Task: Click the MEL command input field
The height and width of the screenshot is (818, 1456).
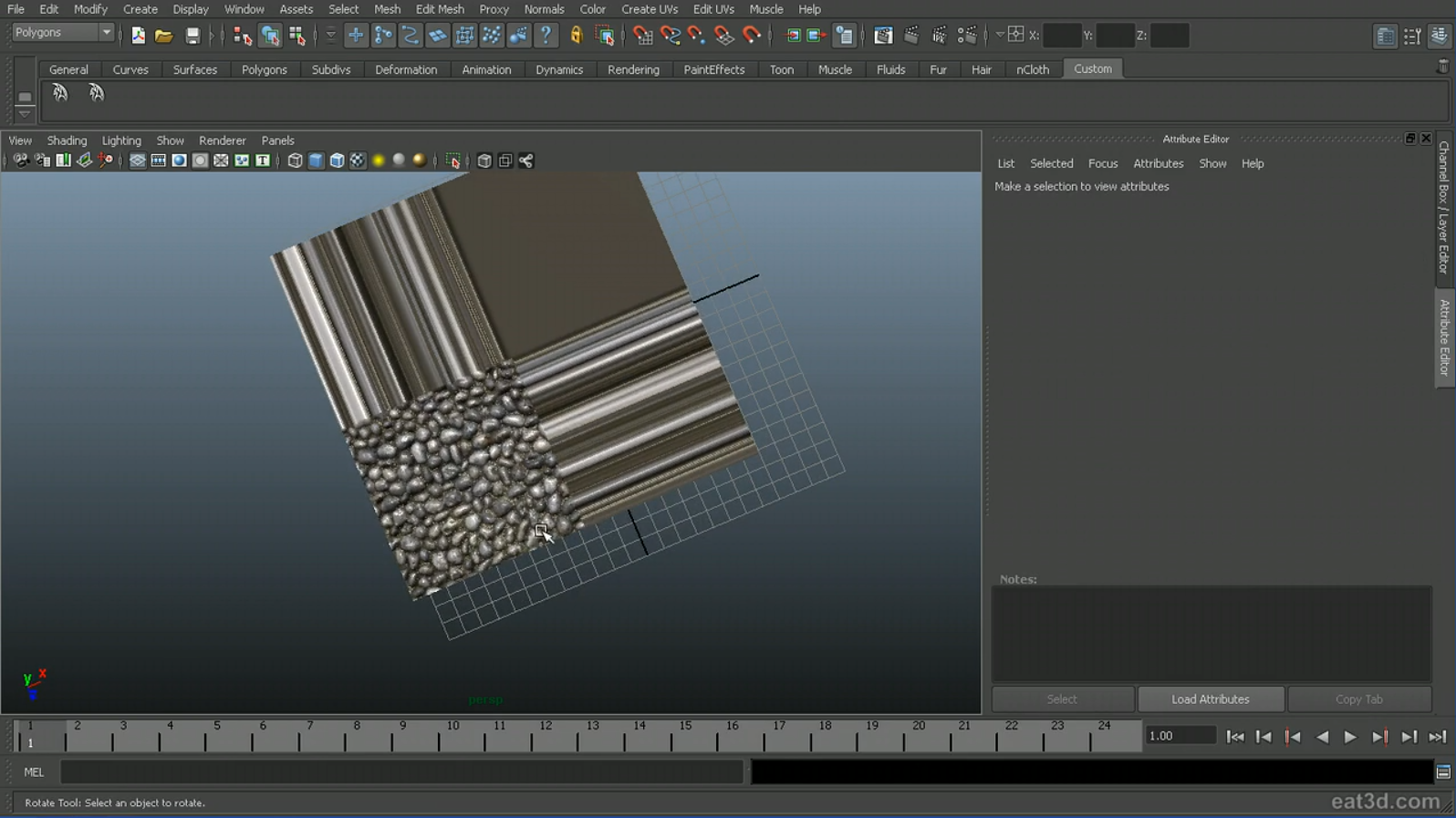Action: click(401, 772)
